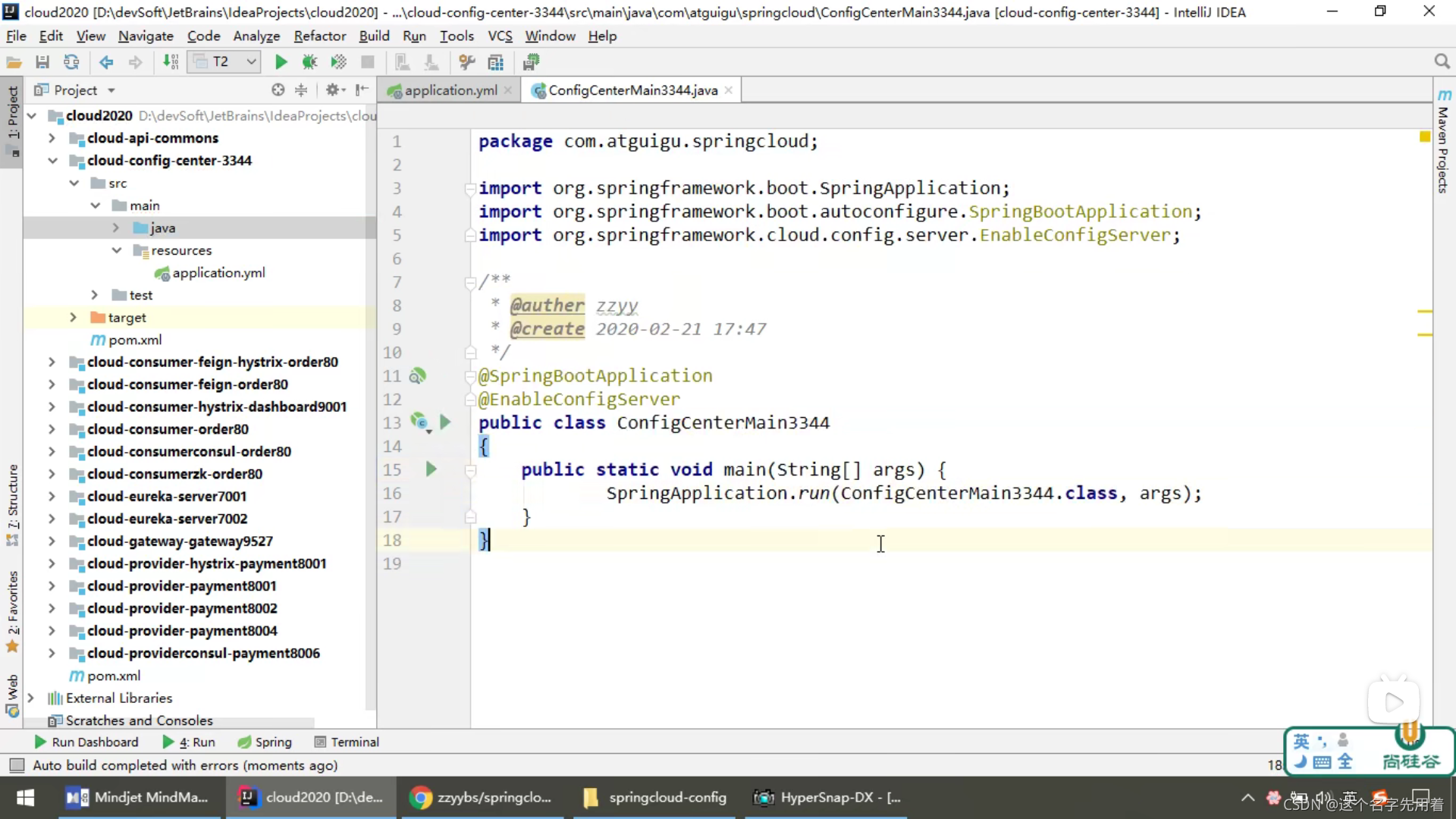Viewport: 1456px width, 819px height.
Task: Click the SDK chip icon in toolbar
Action: (x=531, y=62)
